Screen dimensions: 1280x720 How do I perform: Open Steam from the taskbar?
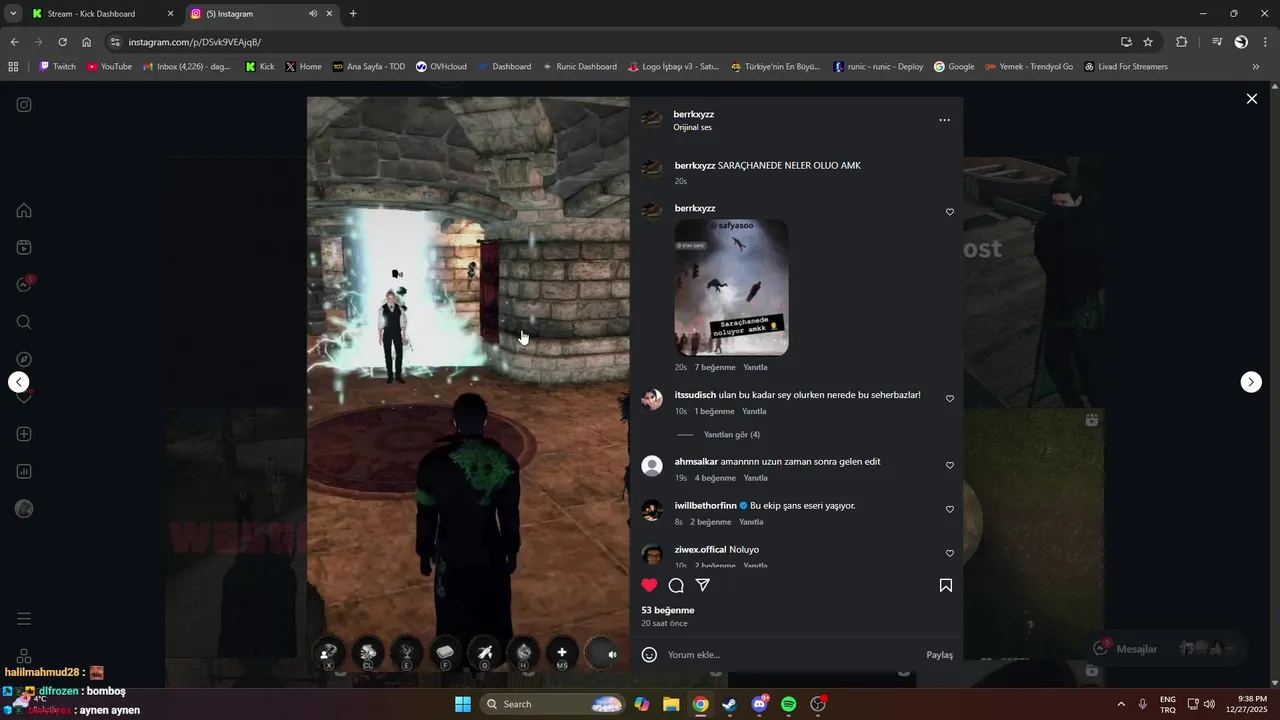click(730, 704)
